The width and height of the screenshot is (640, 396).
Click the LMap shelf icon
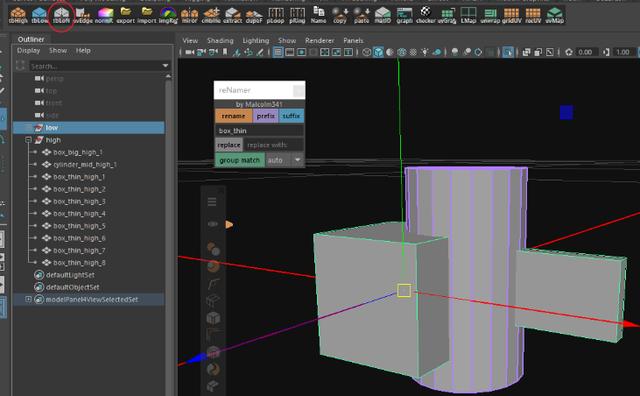468,15
